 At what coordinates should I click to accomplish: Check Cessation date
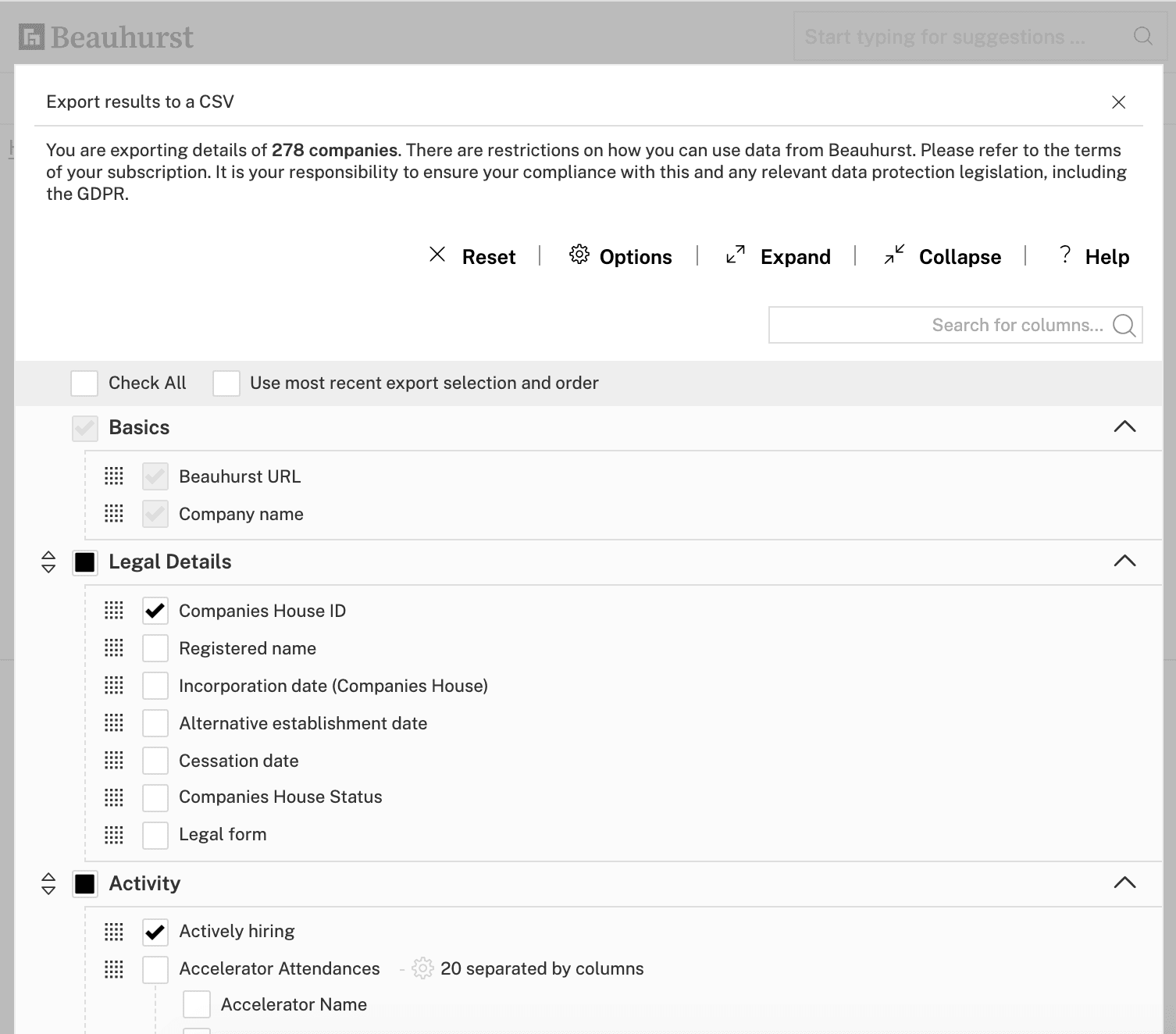coord(155,761)
